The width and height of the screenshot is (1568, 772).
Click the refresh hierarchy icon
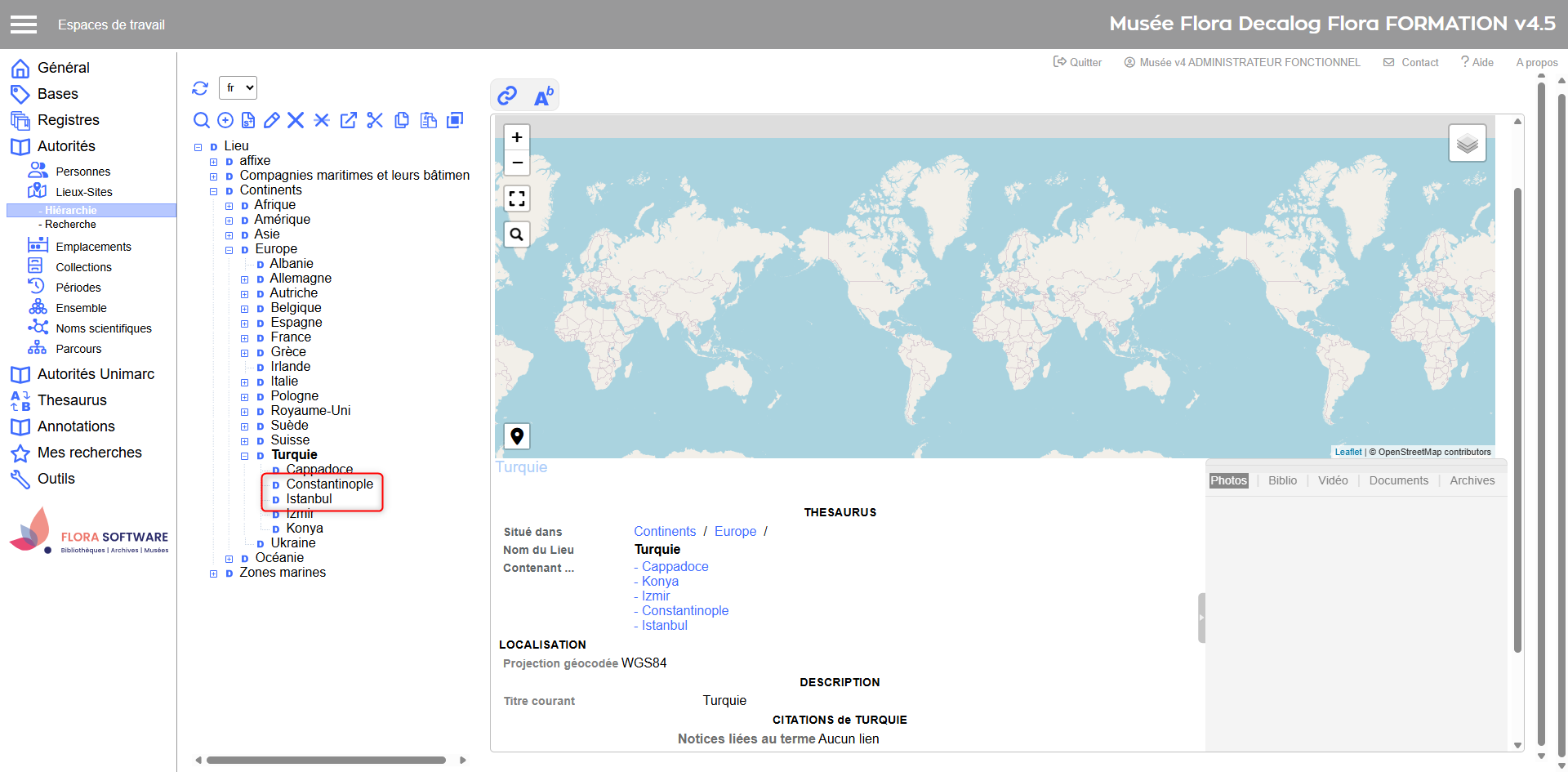tap(200, 88)
